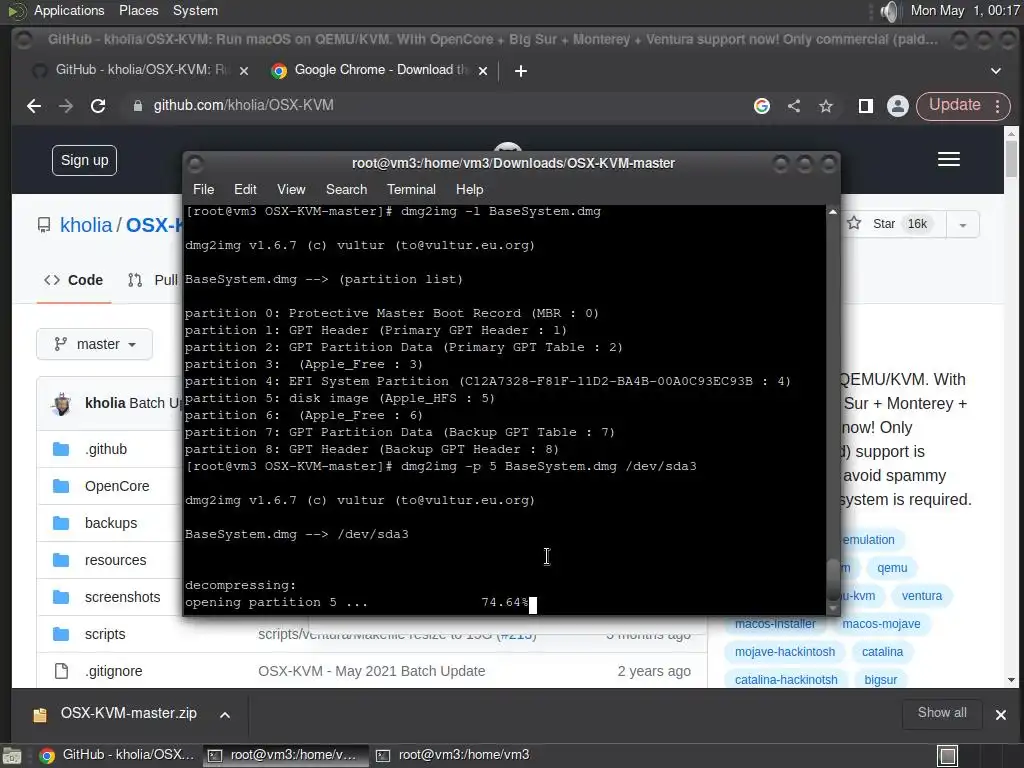This screenshot has width=1024, height=768.
Task: Click the mojave-hackintosh topic tag
Action: coord(785,652)
